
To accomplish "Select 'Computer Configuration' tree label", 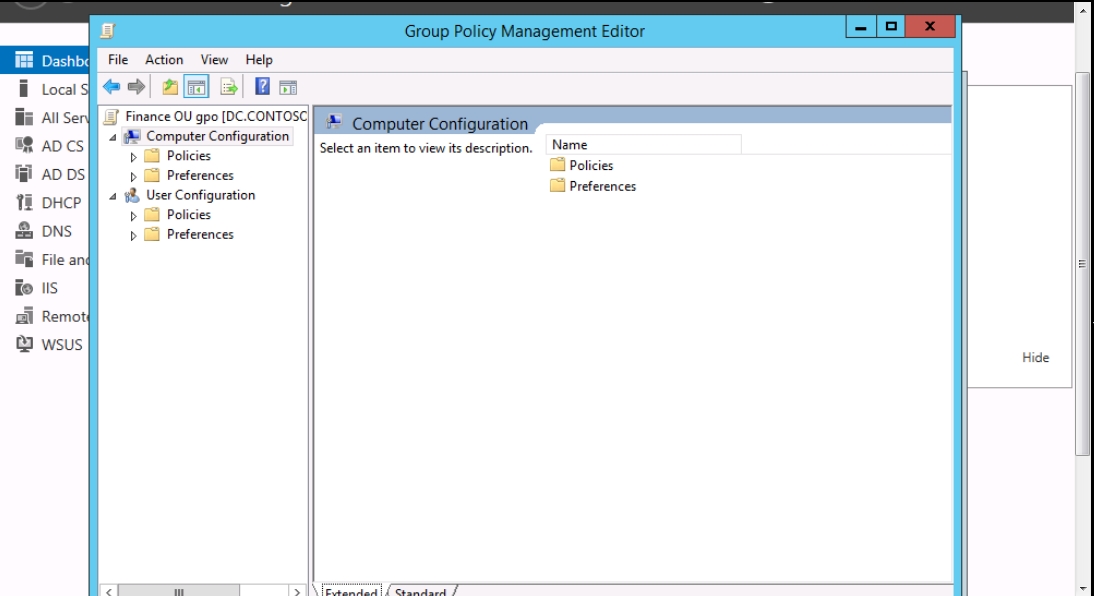I will [x=217, y=136].
